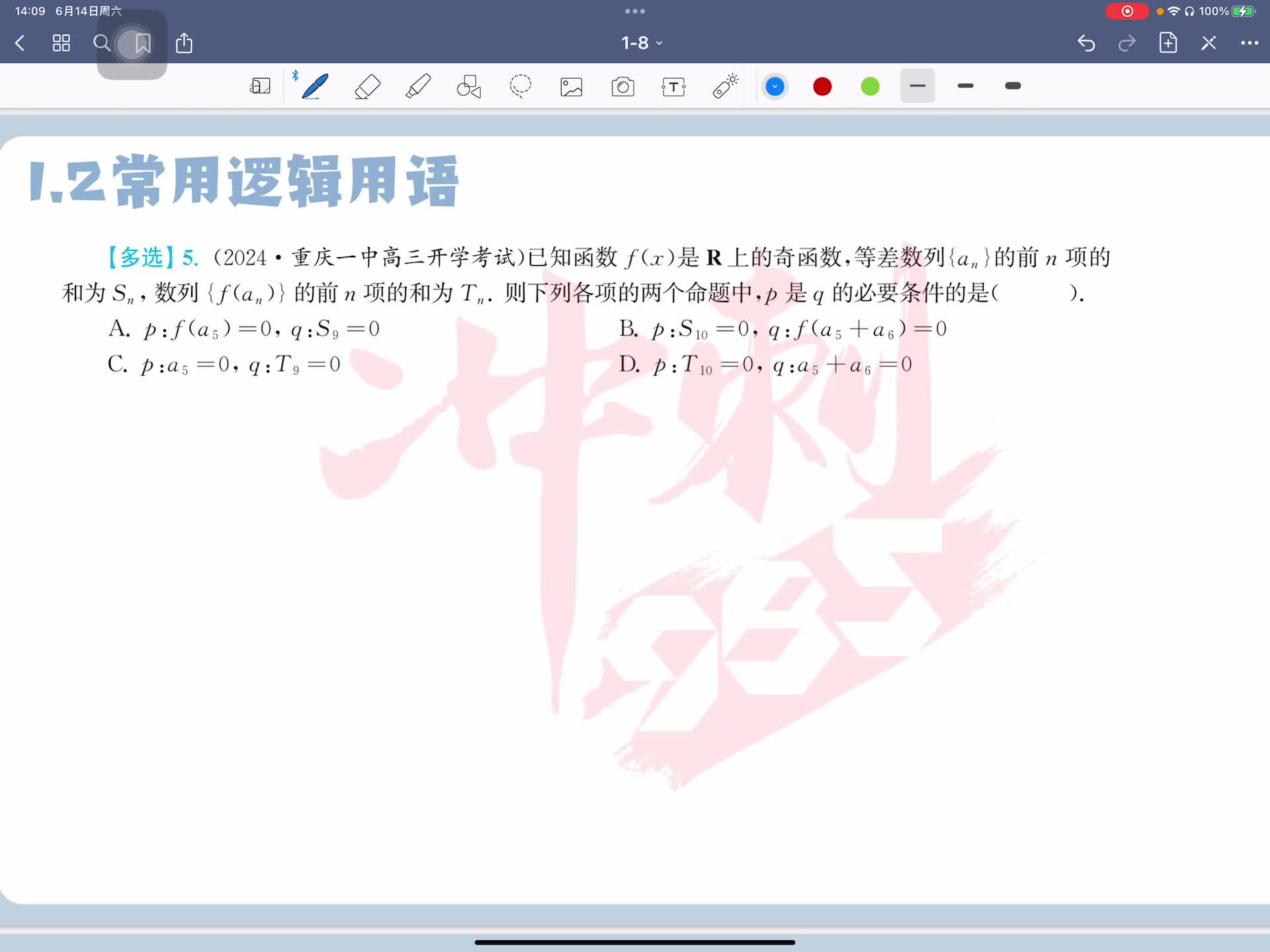Choose the medium stroke width
This screenshot has width=1270, height=952.
pyautogui.click(x=965, y=86)
